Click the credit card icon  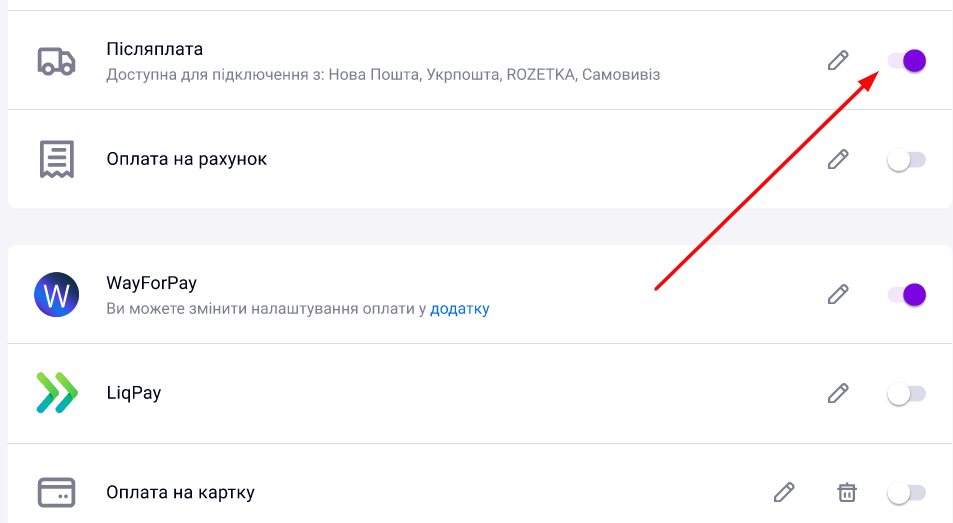click(x=57, y=492)
